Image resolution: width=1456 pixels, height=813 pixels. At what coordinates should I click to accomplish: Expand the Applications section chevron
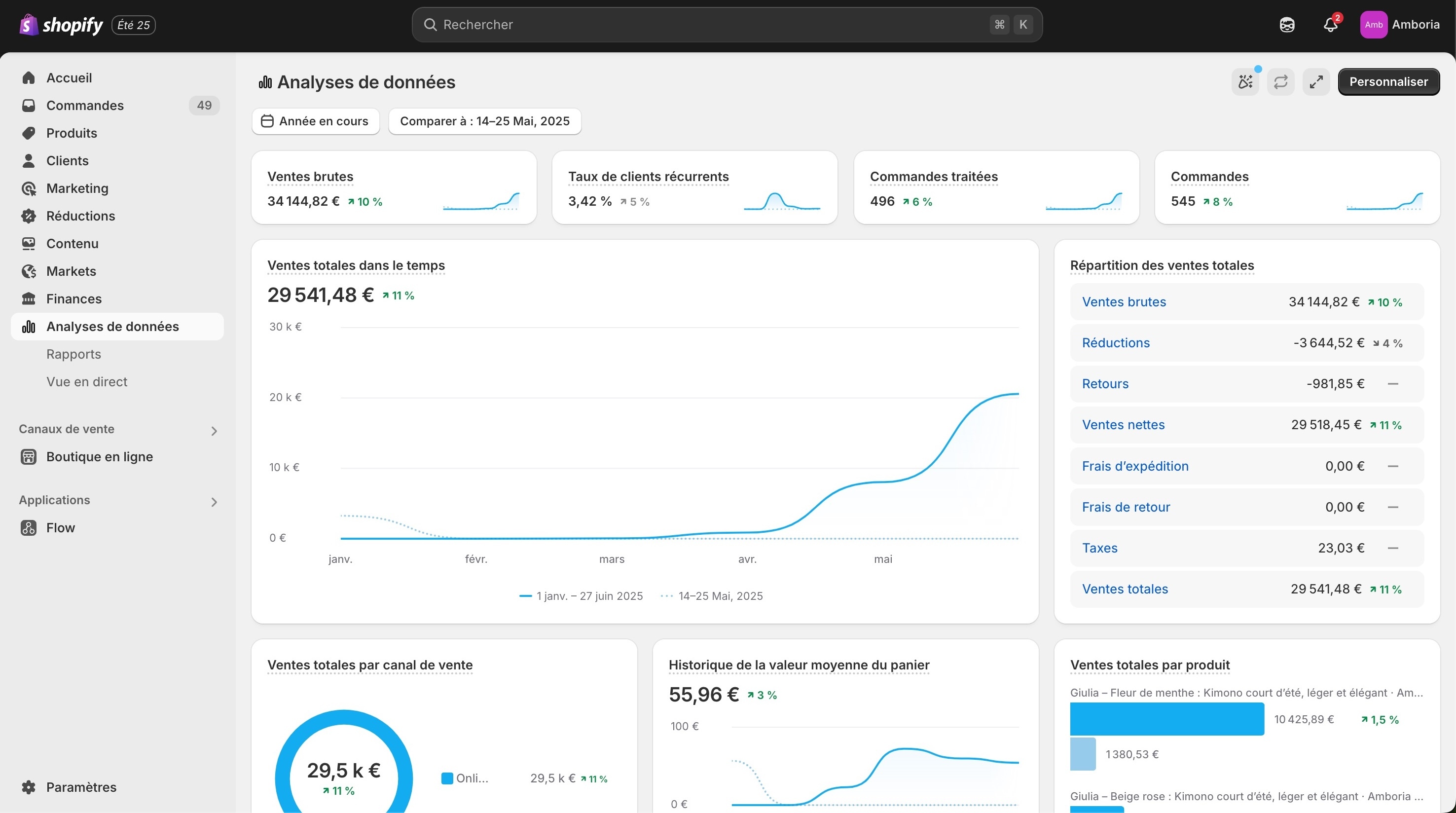point(214,502)
